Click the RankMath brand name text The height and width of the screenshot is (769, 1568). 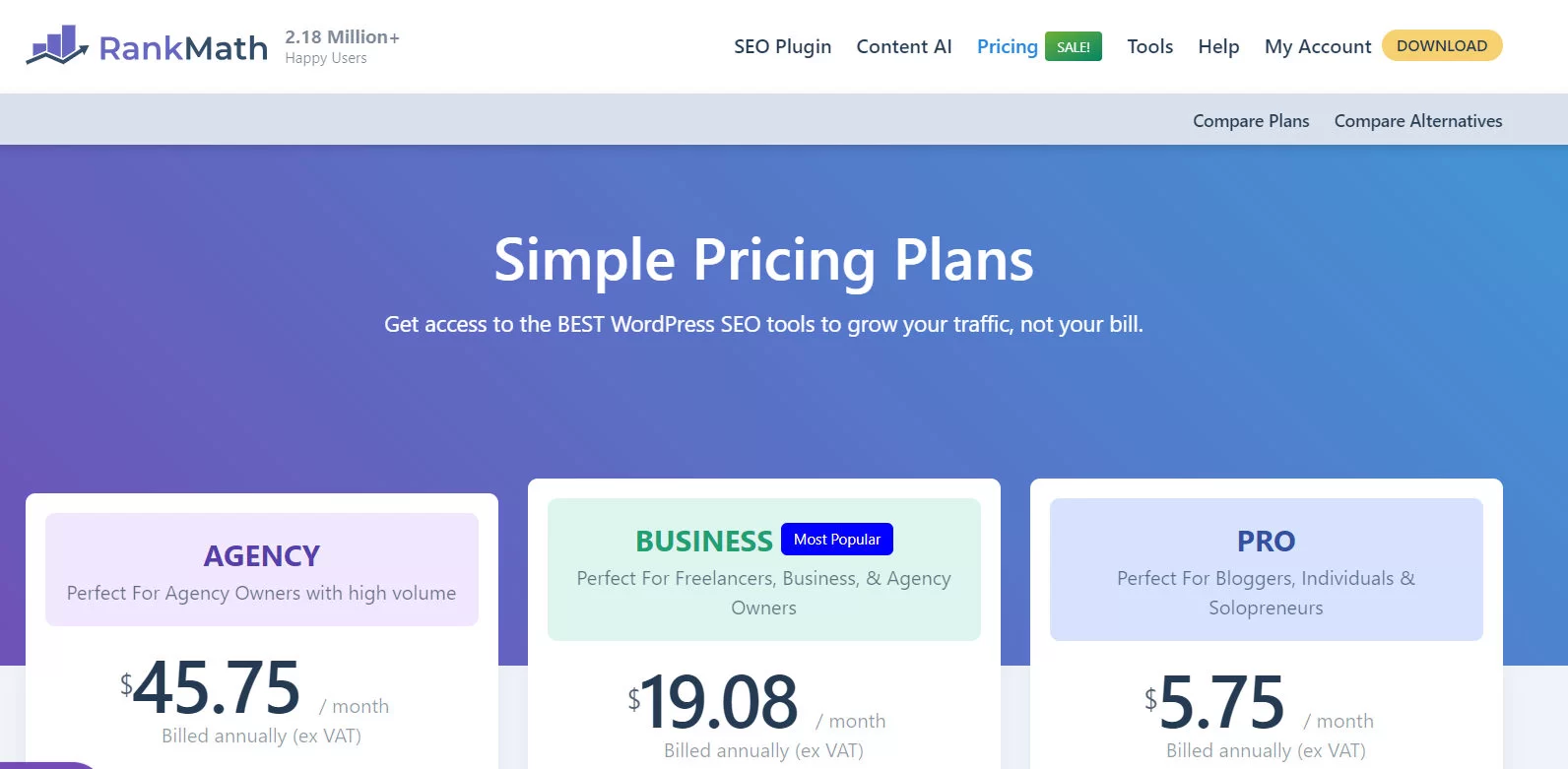(183, 48)
